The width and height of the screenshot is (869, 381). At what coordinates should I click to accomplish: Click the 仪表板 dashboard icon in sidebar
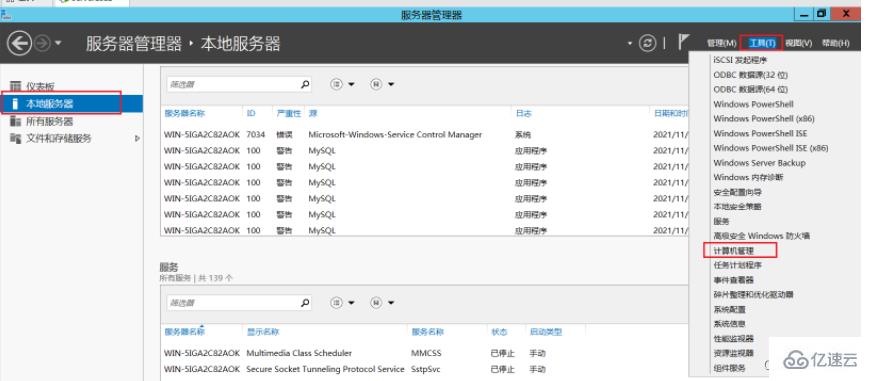click(16, 87)
